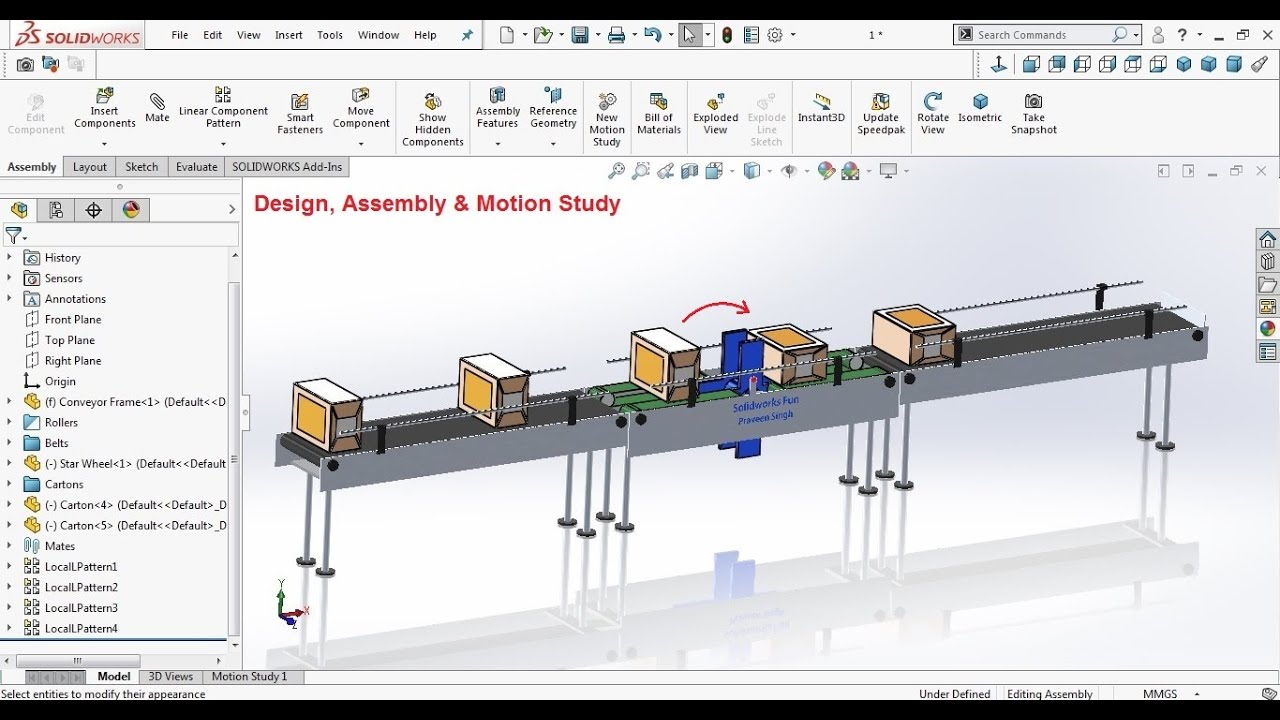Open the File menu
This screenshot has height=720, width=1280.
[x=180, y=35]
